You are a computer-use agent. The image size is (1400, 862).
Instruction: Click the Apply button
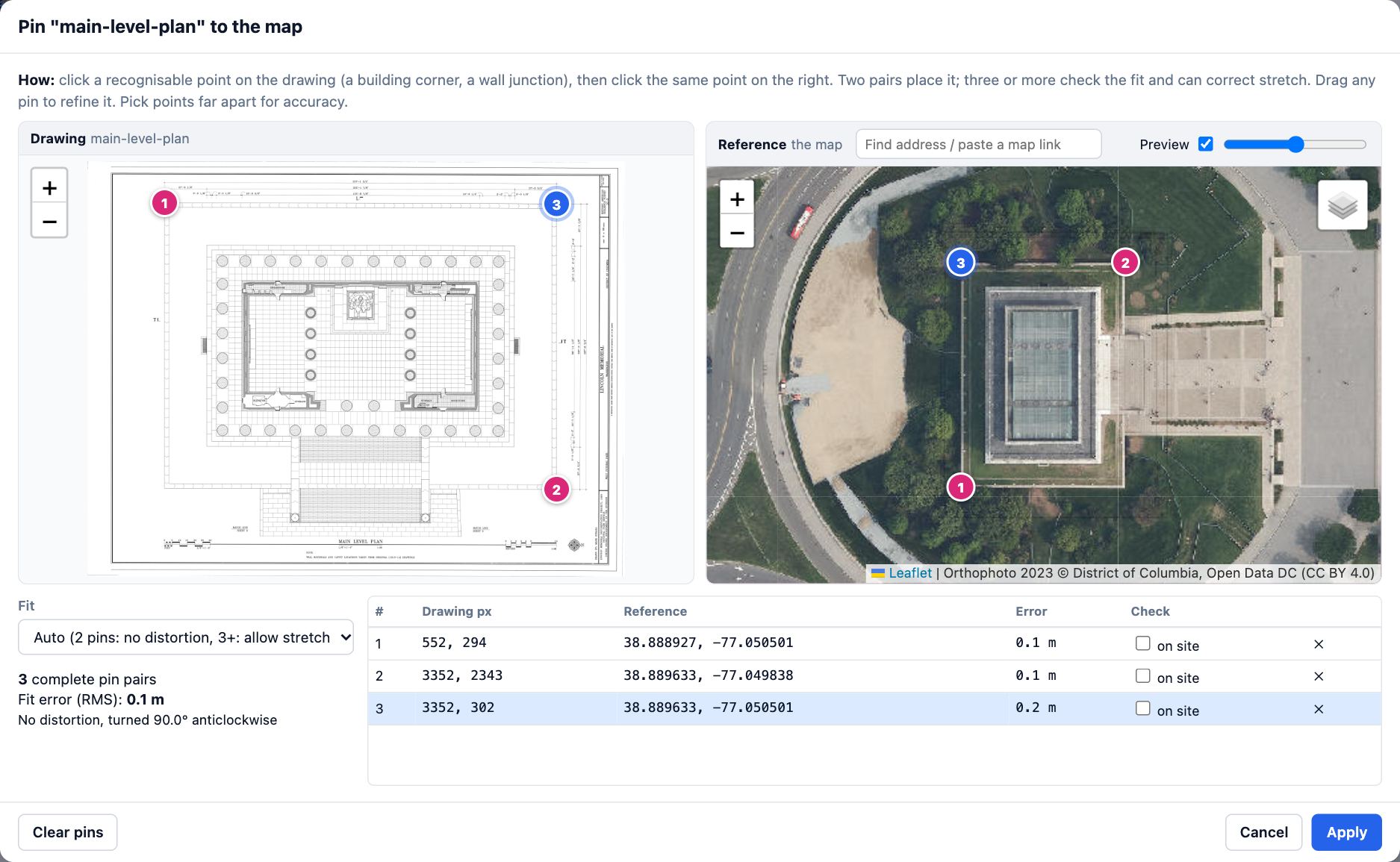1346,832
